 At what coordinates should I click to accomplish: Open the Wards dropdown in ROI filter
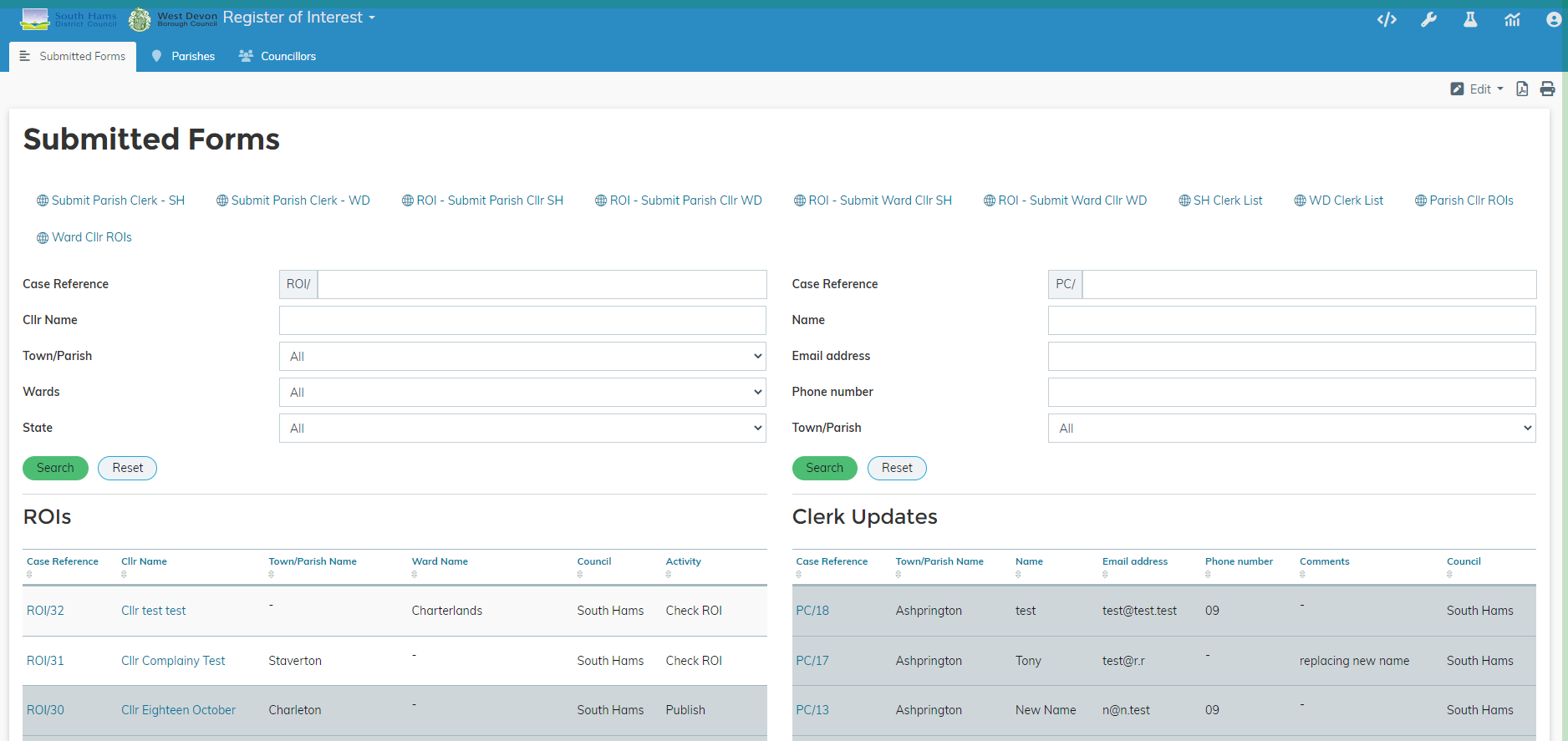pyautogui.click(x=522, y=392)
